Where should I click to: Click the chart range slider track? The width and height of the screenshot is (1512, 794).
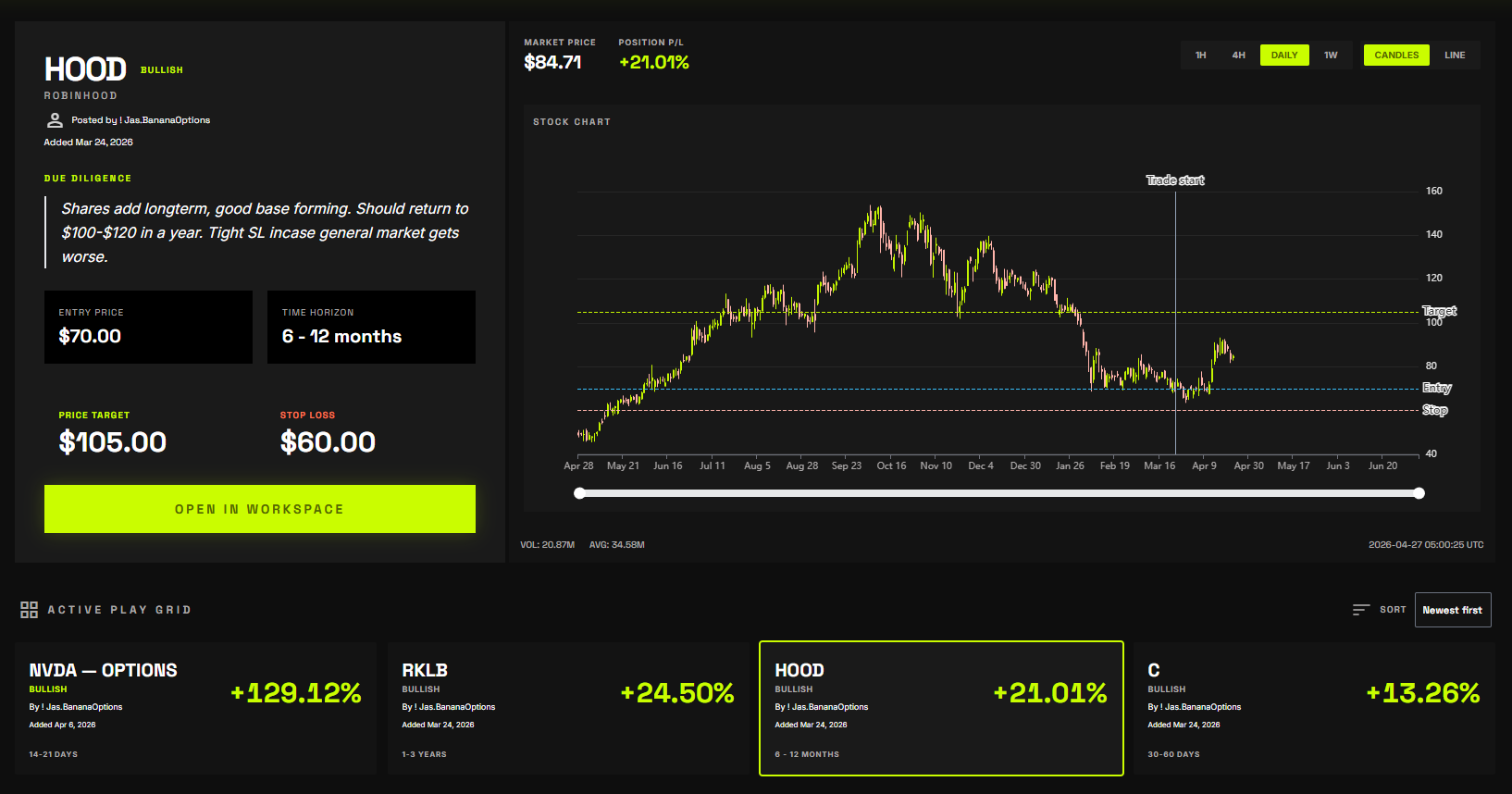999,493
